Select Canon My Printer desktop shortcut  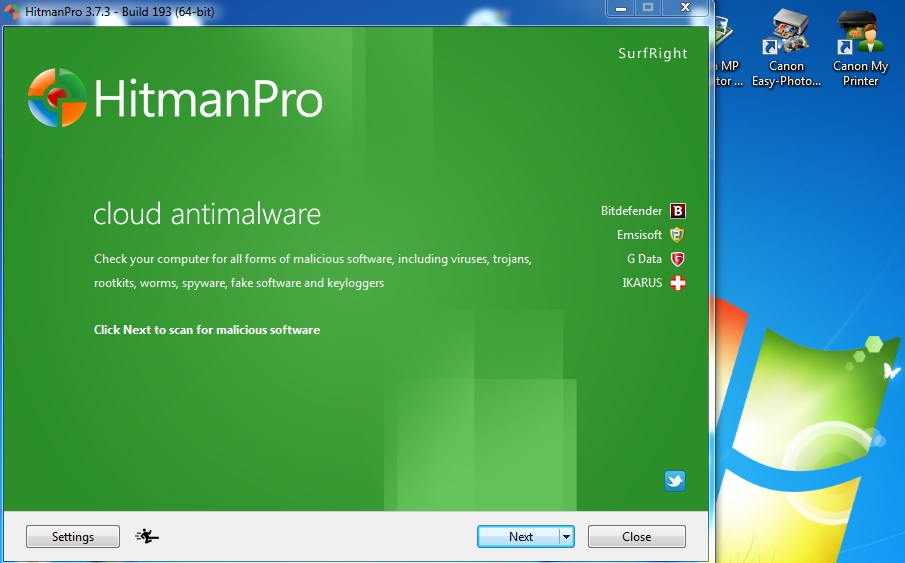[860, 49]
